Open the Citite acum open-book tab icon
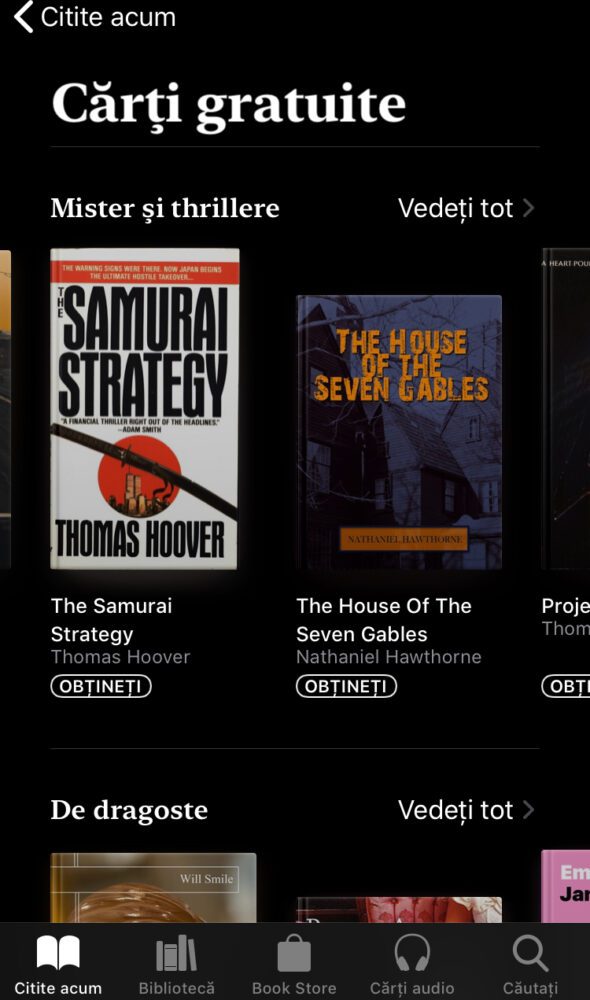 tap(58, 954)
